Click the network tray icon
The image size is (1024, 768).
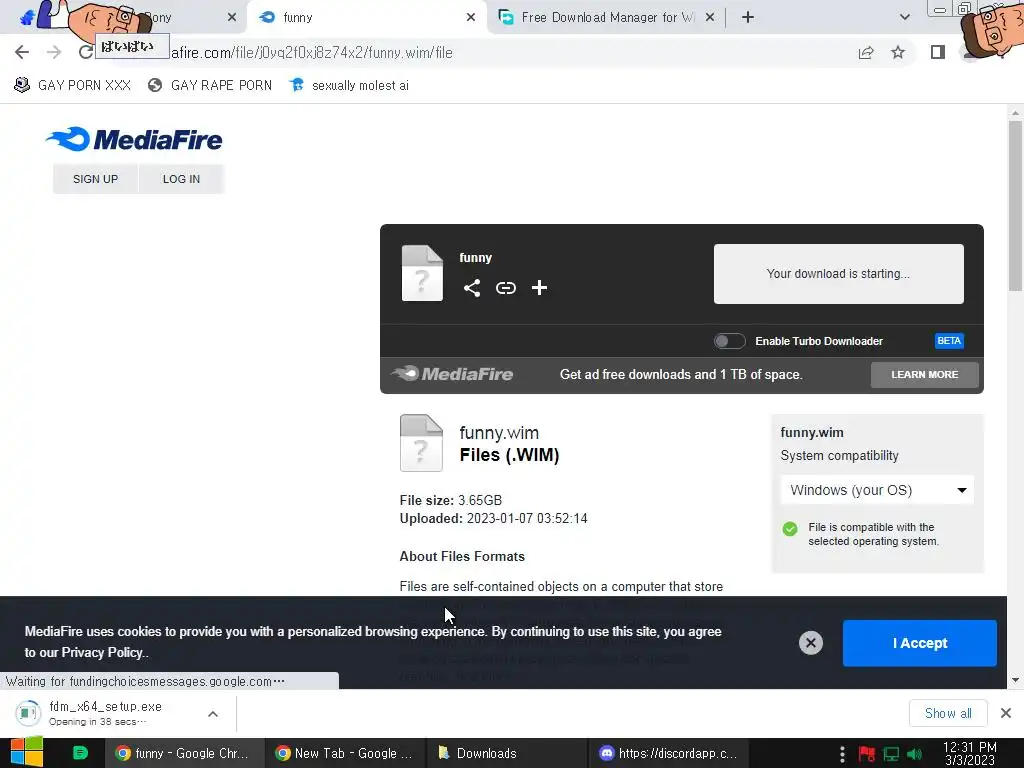pos(891,754)
